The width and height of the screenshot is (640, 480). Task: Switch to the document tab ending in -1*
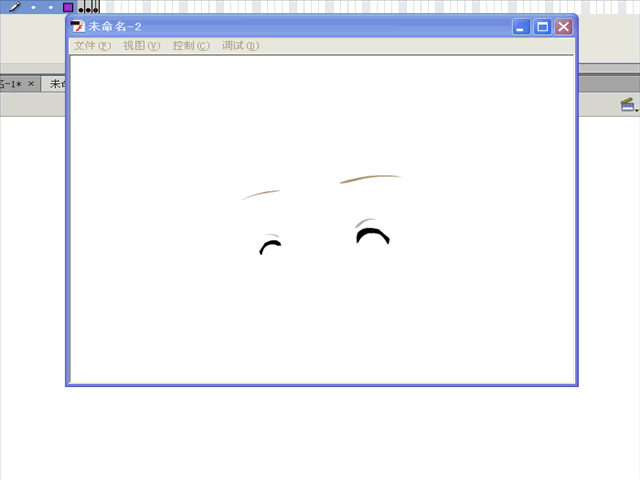pos(10,84)
